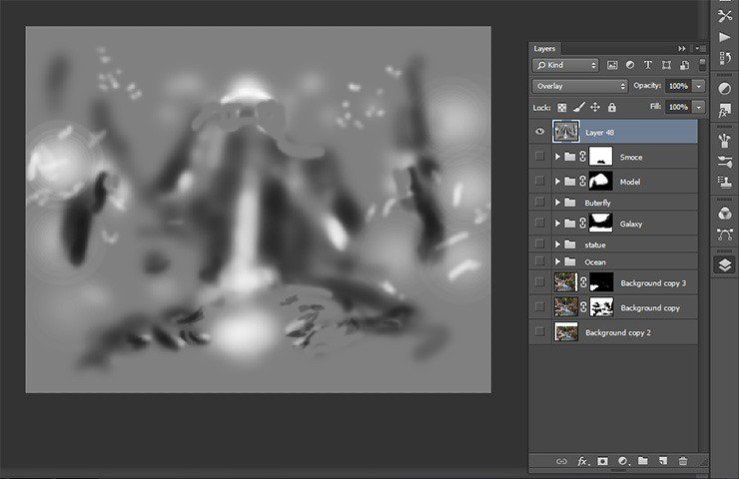This screenshot has height=479, width=739.
Task: Click the Fill 100% value field
Action: (677, 107)
